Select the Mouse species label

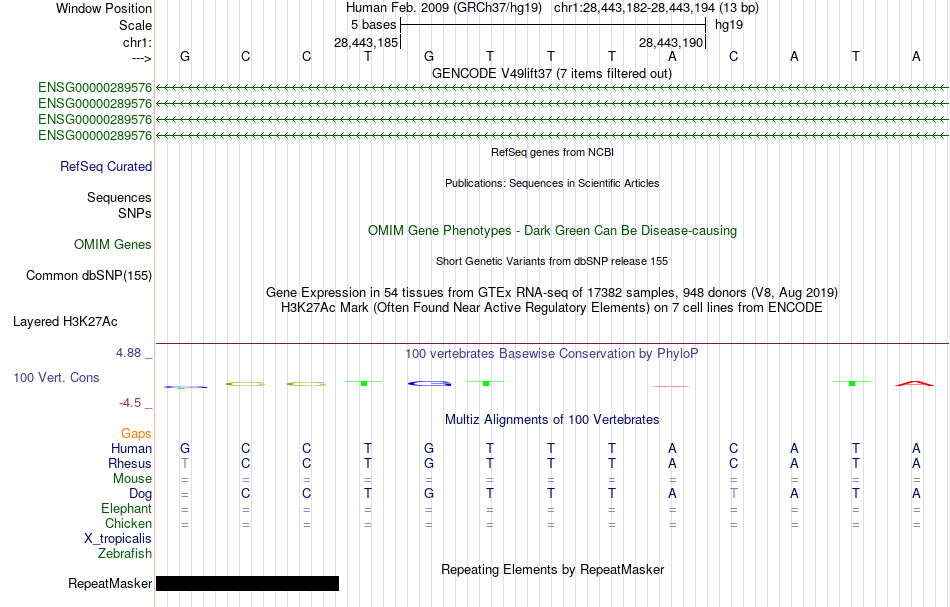pyautogui.click(x=132, y=479)
